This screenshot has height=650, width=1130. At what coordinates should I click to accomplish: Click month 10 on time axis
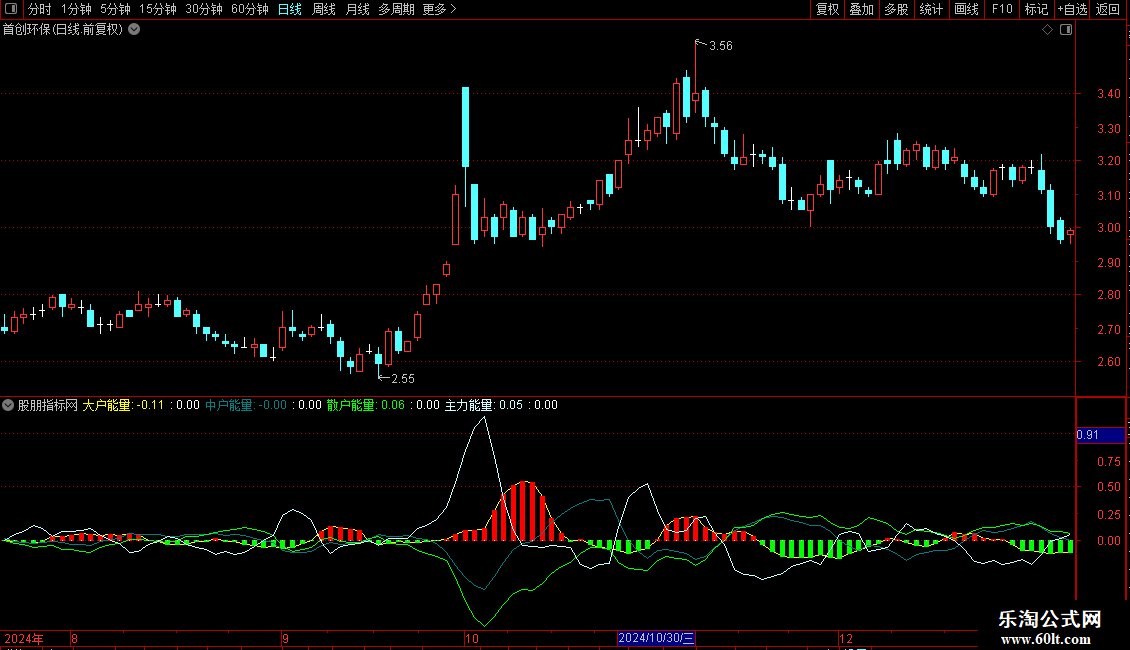pyautogui.click(x=471, y=639)
